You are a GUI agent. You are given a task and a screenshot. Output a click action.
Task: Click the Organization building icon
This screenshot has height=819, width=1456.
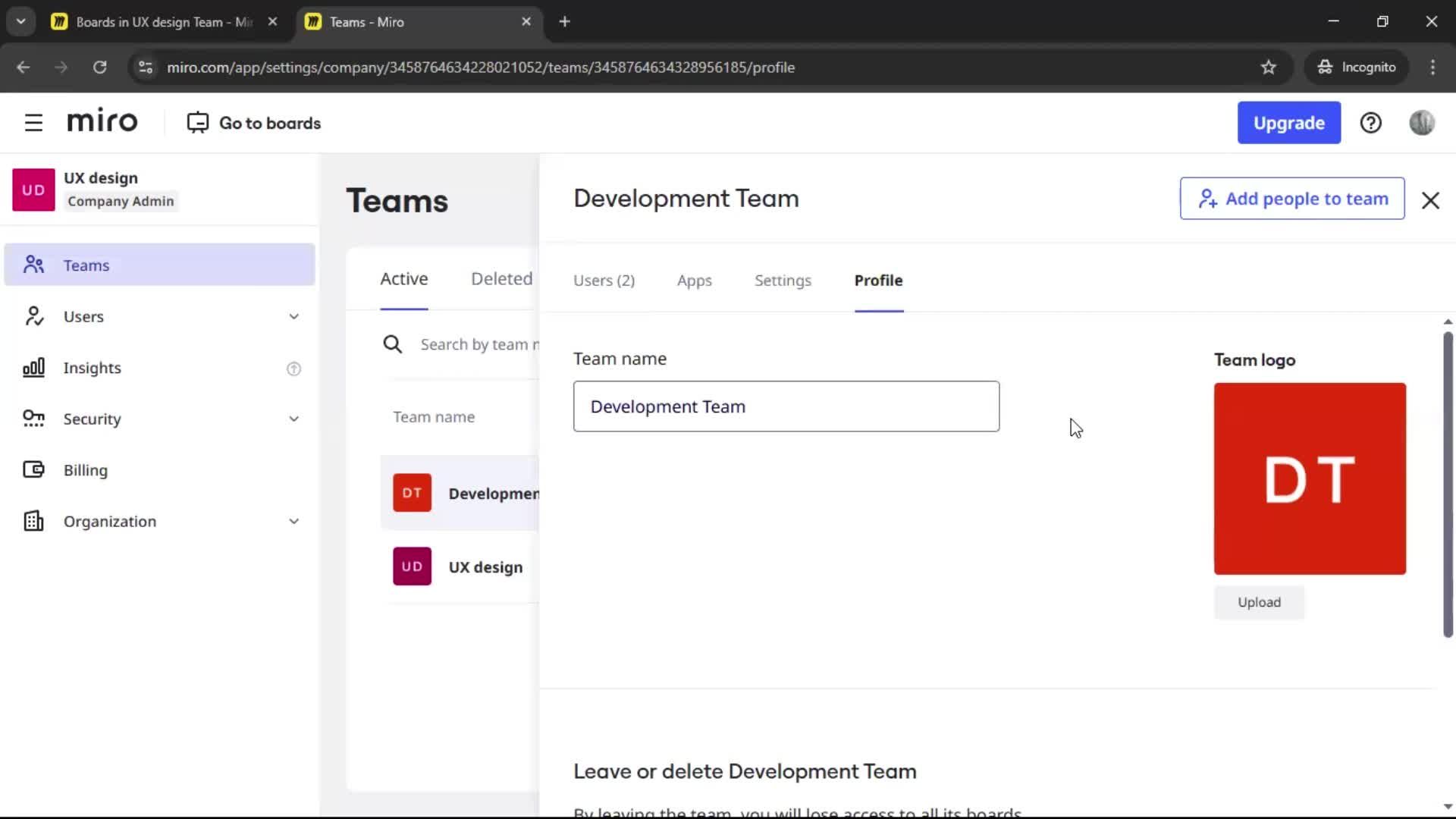point(33,521)
